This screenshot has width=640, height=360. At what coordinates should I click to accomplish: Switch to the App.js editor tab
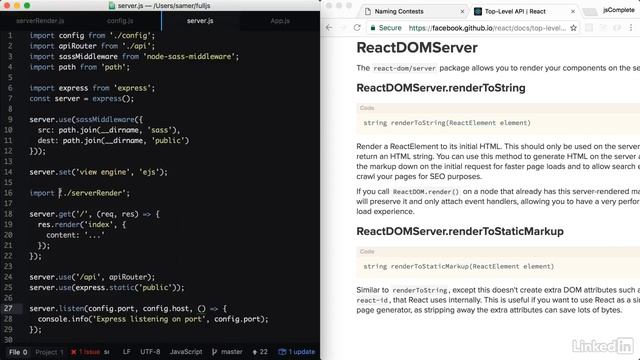tap(280, 20)
